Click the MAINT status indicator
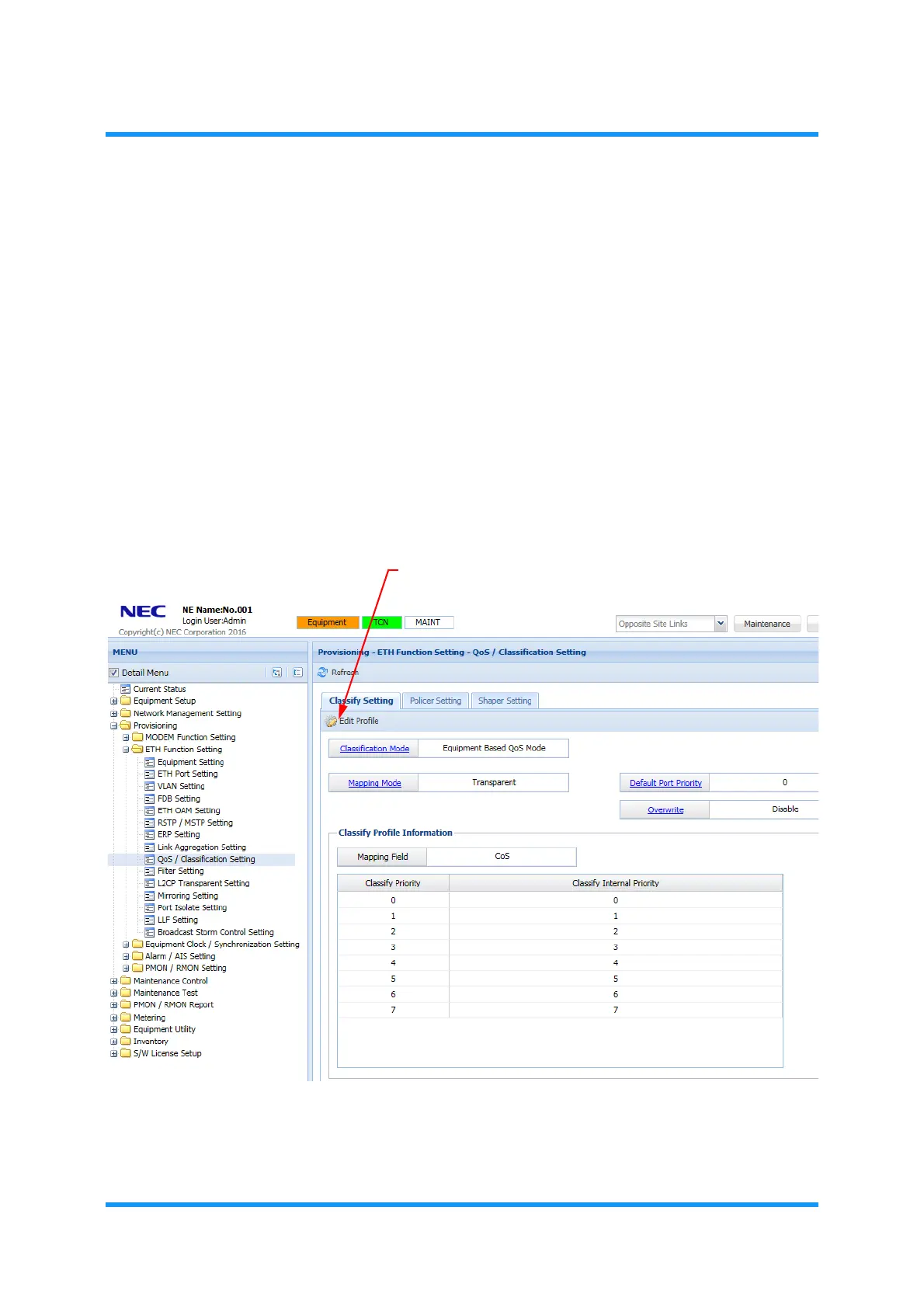Image resolution: width=924 pixels, height=1308 pixels. click(x=429, y=623)
